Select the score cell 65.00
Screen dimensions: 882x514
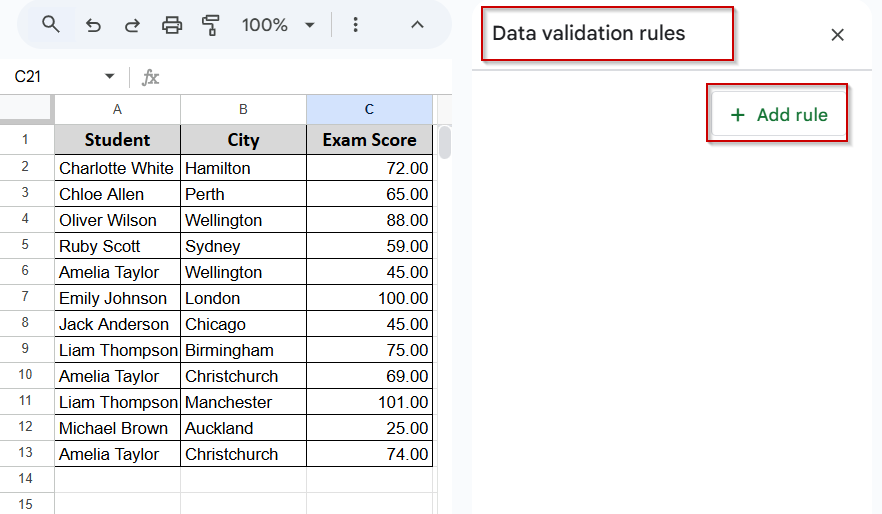(369, 194)
